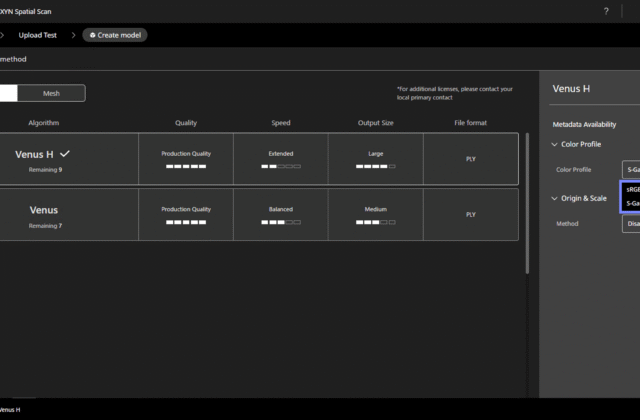The image size is (640, 420).
Task: Switch to the Mesh tab
Action: click(51, 93)
